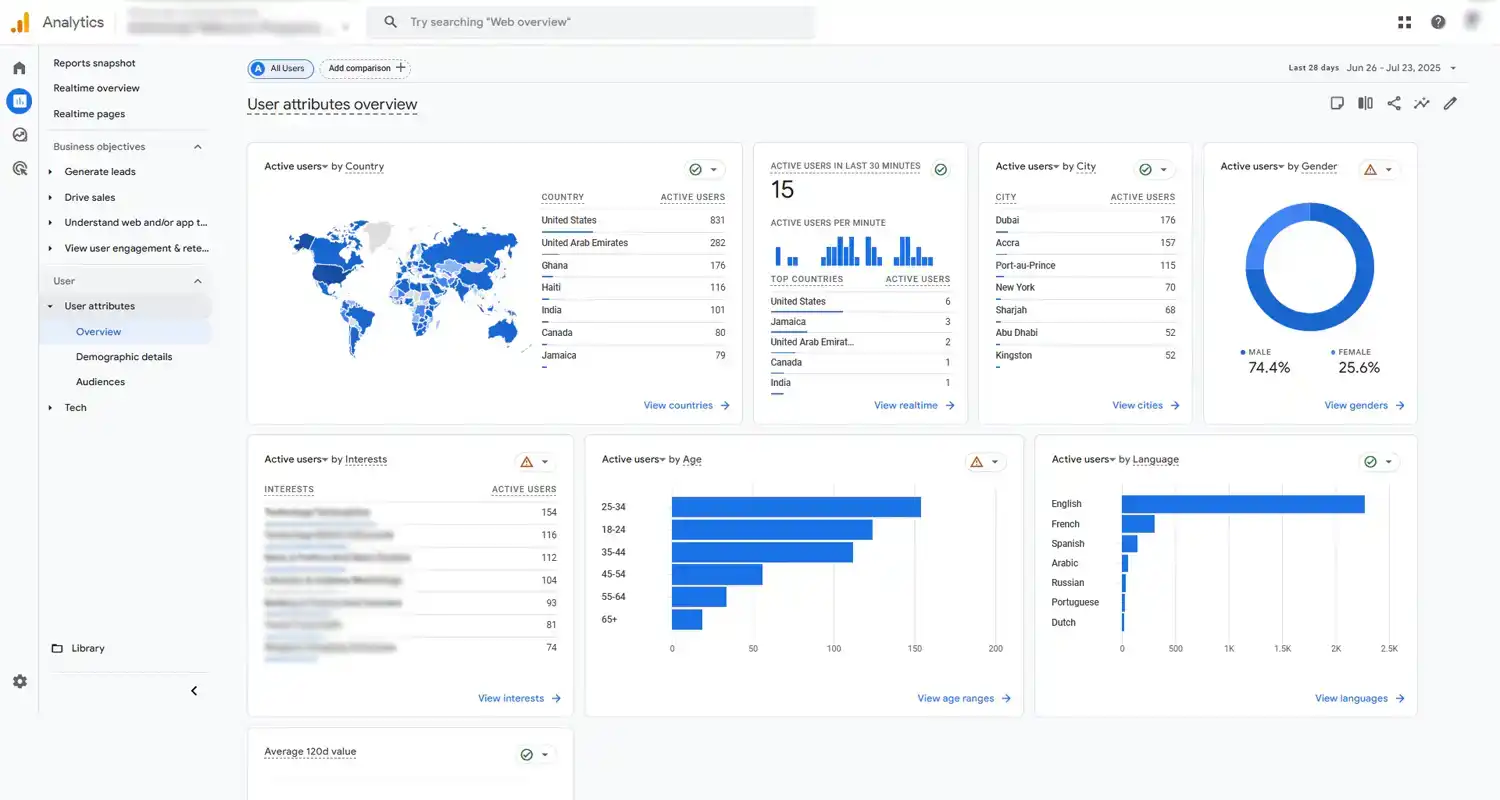Open the Home section in the navigation rail
The image size is (1500, 800).
[19, 67]
